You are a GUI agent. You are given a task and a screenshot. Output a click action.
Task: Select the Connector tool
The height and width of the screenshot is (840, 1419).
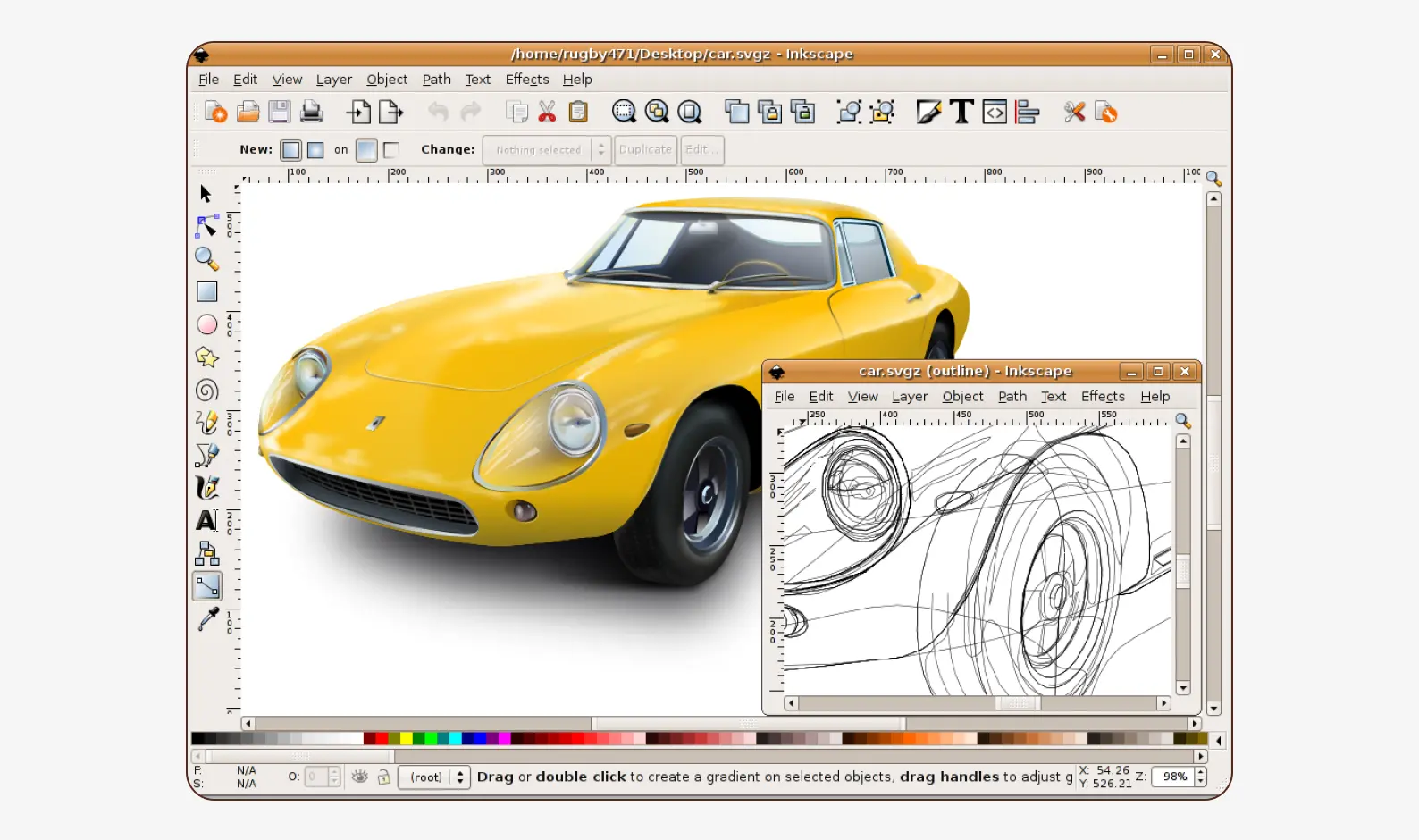[x=206, y=553]
